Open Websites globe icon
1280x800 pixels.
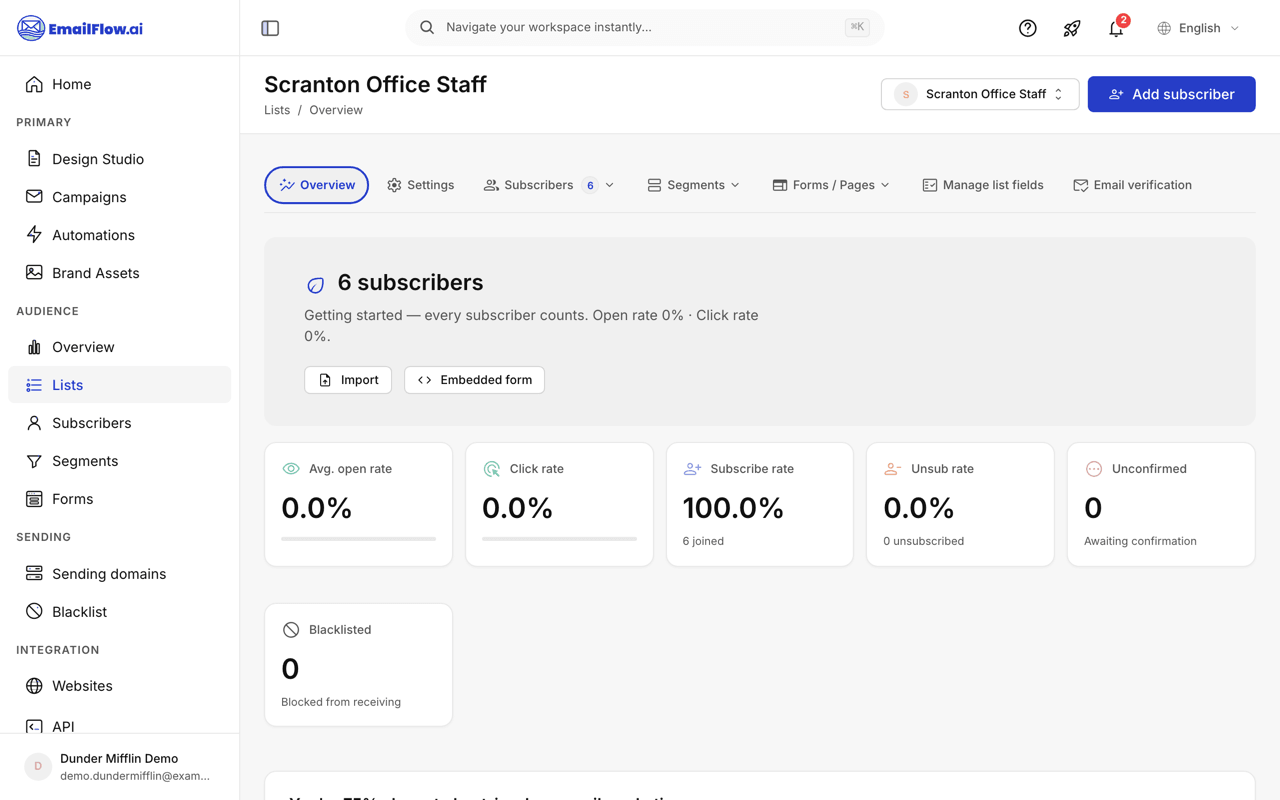coord(34,686)
